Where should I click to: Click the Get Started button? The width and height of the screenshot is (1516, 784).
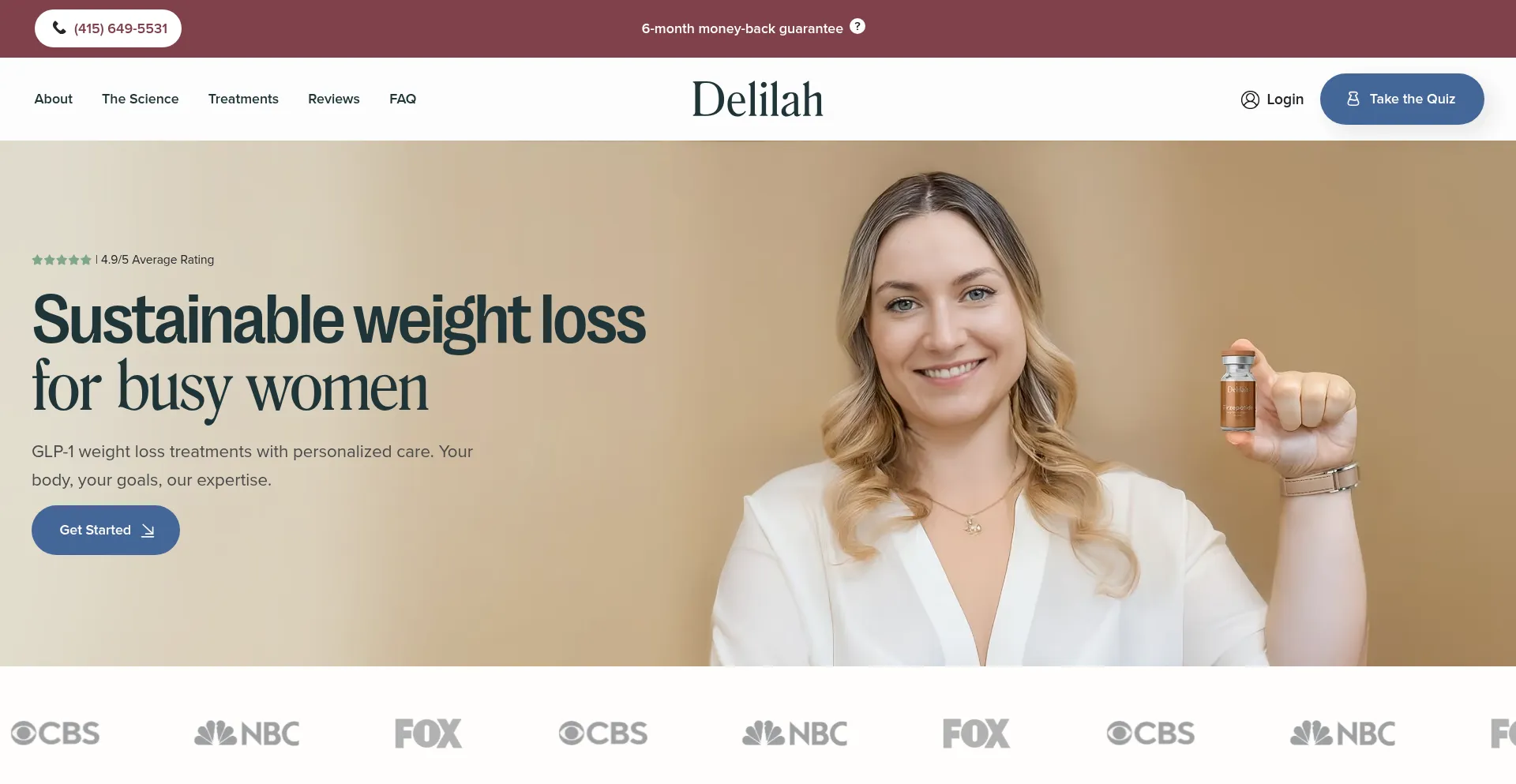point(106,530)
